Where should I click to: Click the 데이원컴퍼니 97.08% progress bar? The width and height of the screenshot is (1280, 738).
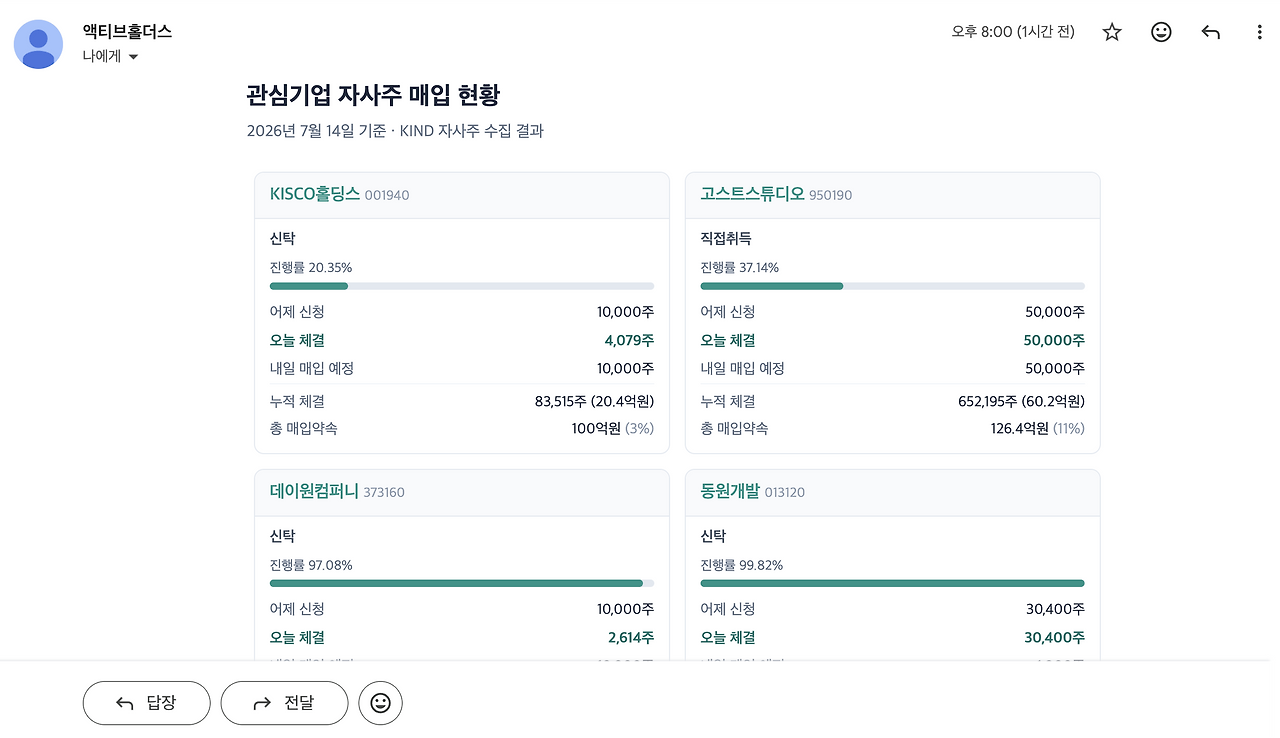click(x=462, y=583)
